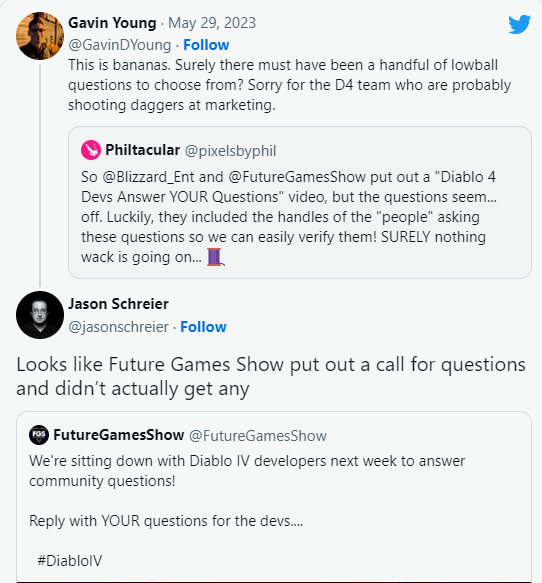The height and width of the screenshot is (583, 542).
Task: Click the Philtacular name in quoted tweet
Action: tap(143, 150)
